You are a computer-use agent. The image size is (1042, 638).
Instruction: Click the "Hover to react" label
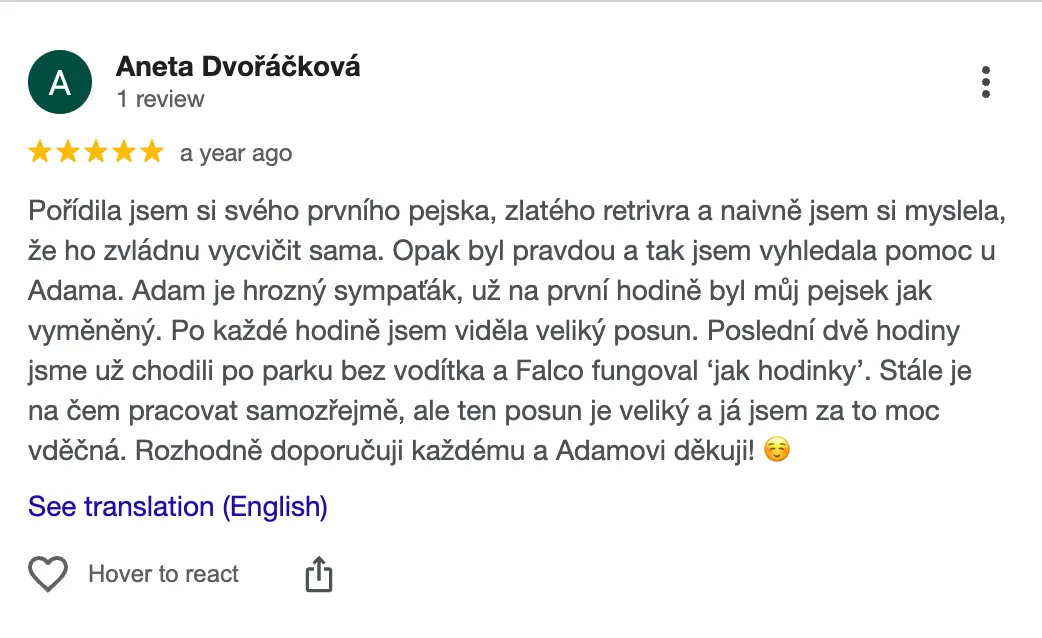click(x=164, y=574)
